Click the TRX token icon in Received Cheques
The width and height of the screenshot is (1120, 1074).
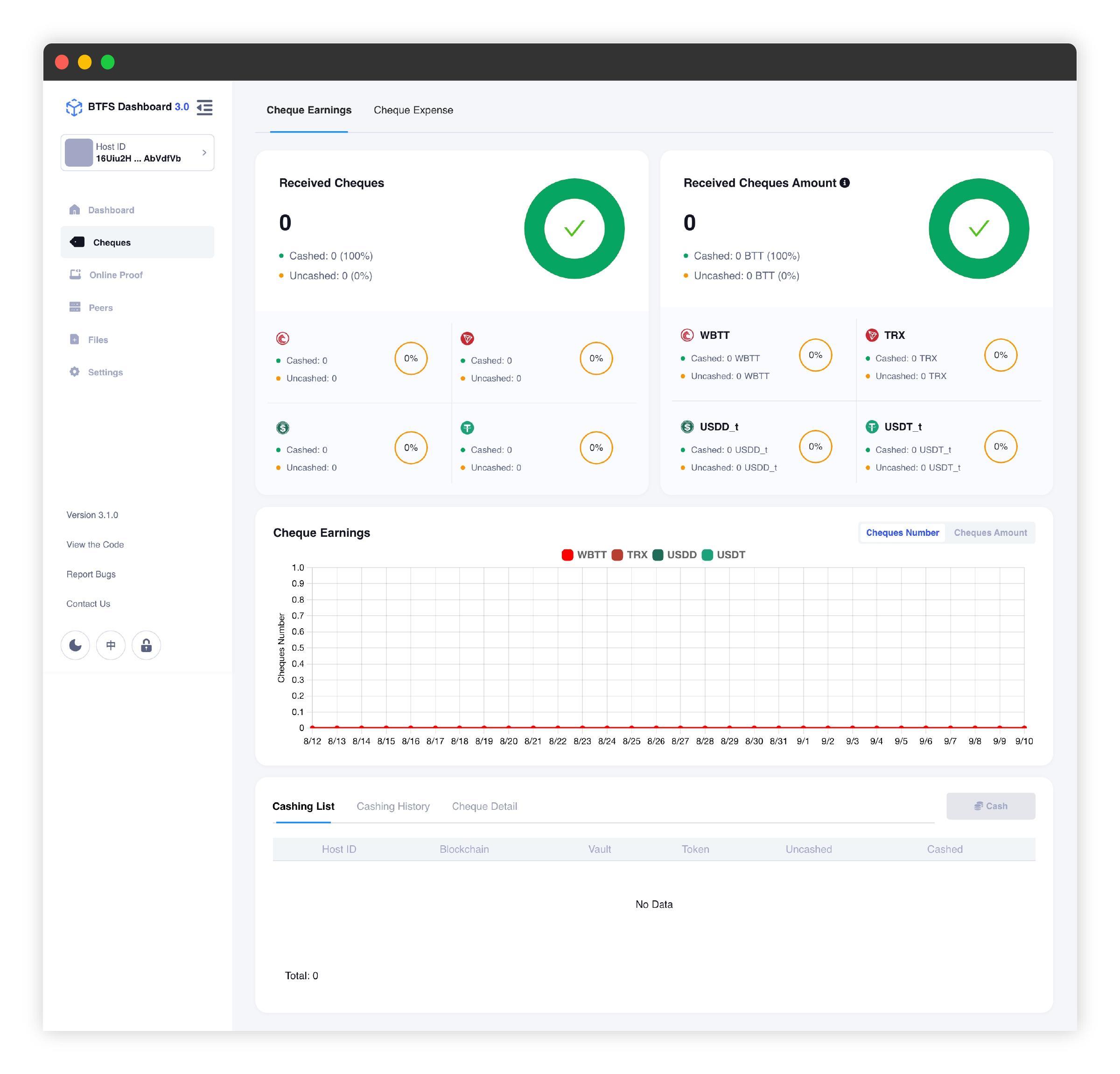coord(468,338)
